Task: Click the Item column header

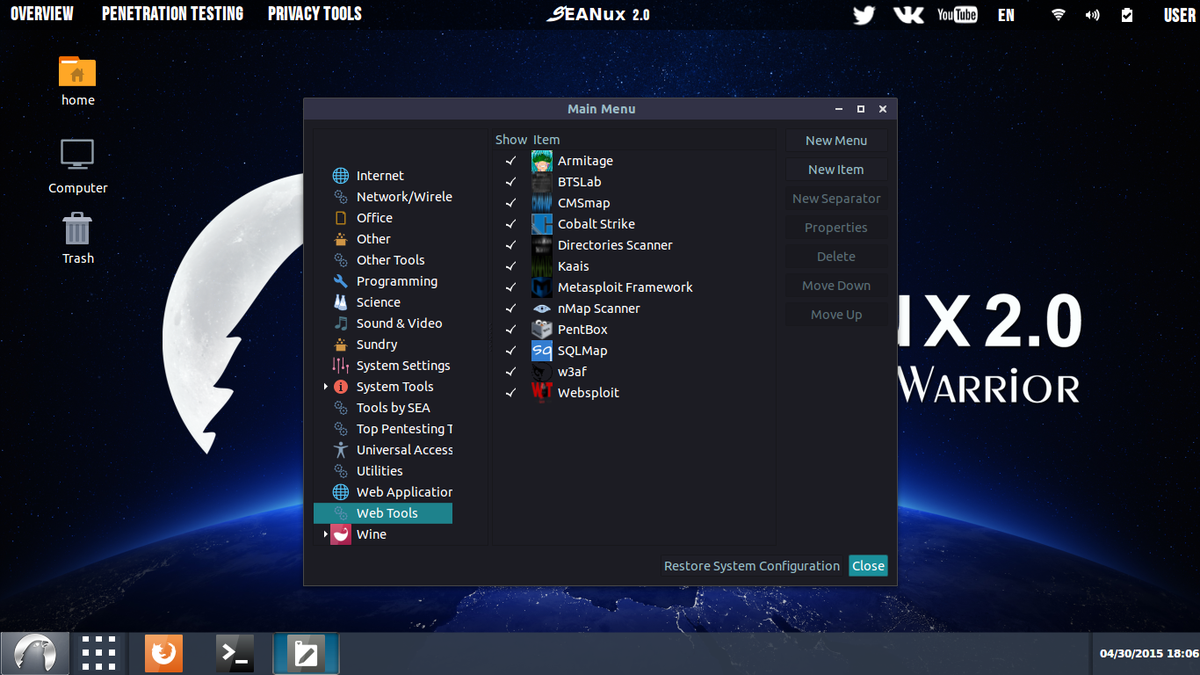Action: coord(546,140)
